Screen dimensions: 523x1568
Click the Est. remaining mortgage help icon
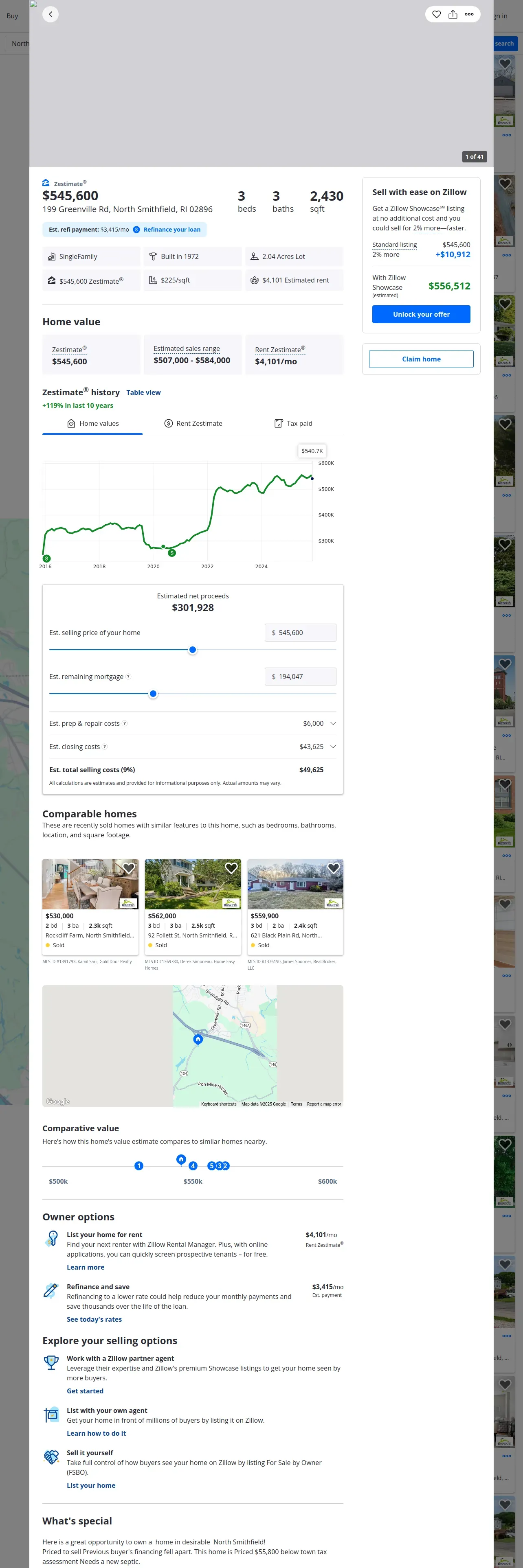click(x=128, y=676)
